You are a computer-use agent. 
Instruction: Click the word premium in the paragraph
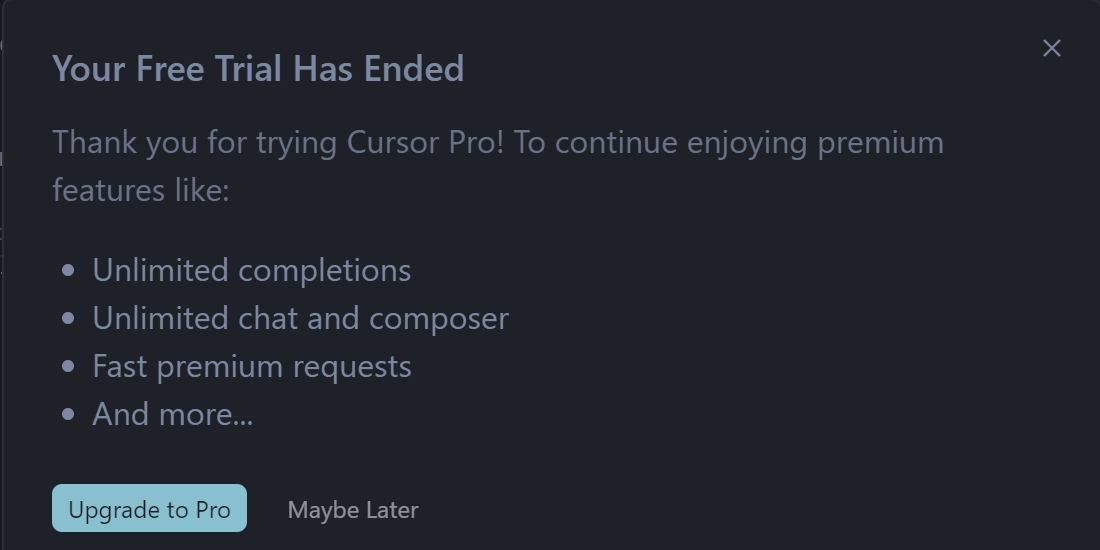[880, 144]
